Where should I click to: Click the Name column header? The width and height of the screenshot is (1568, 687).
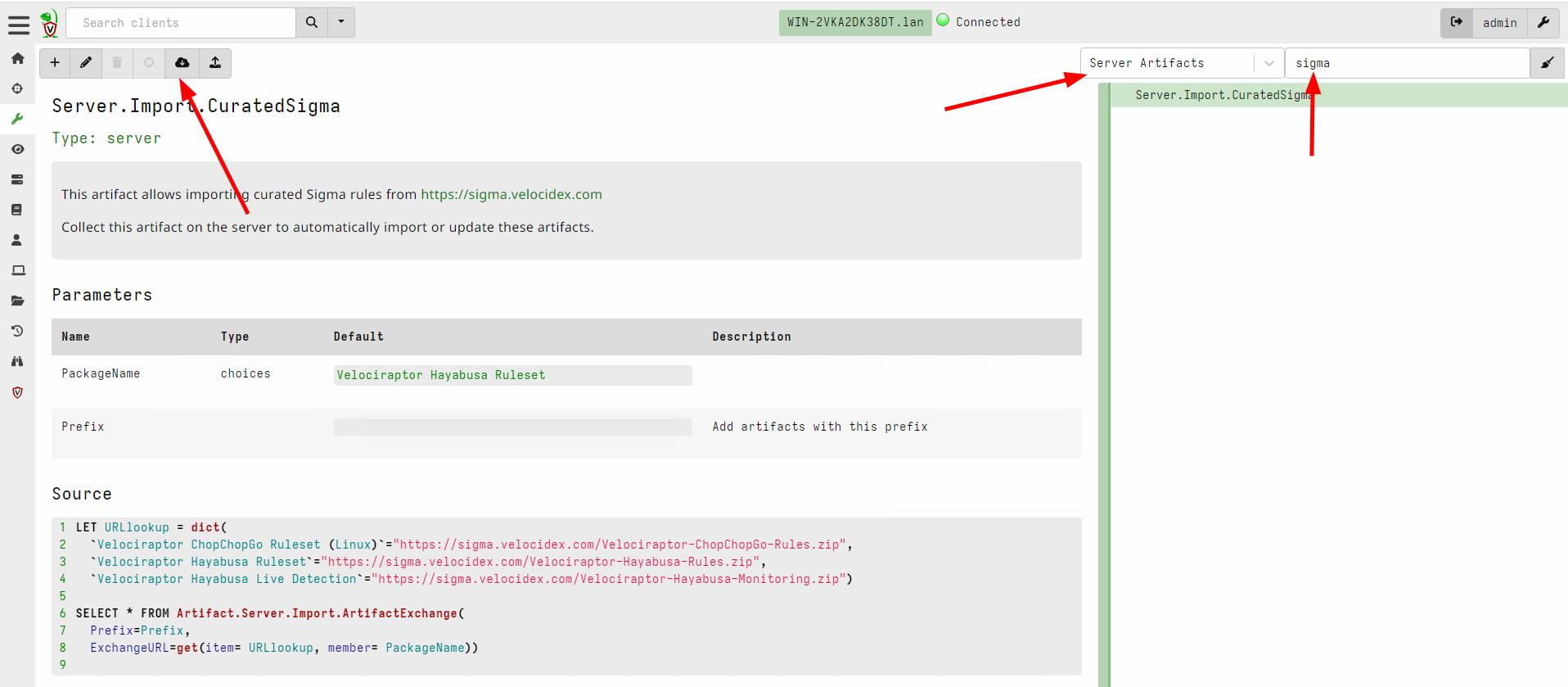[x=75, y=337]
